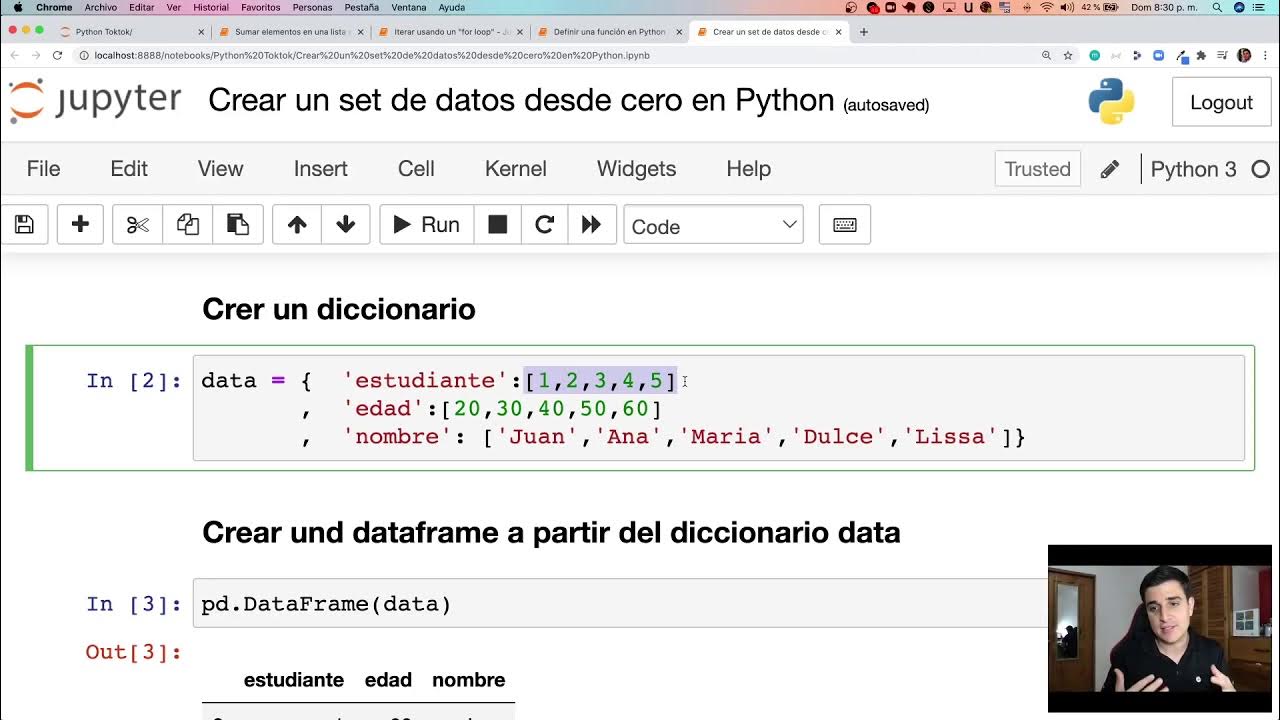This screenshot has height=720, width=1280.
Task: Open the cell type Code dropdown
Action: click(713, 226)
